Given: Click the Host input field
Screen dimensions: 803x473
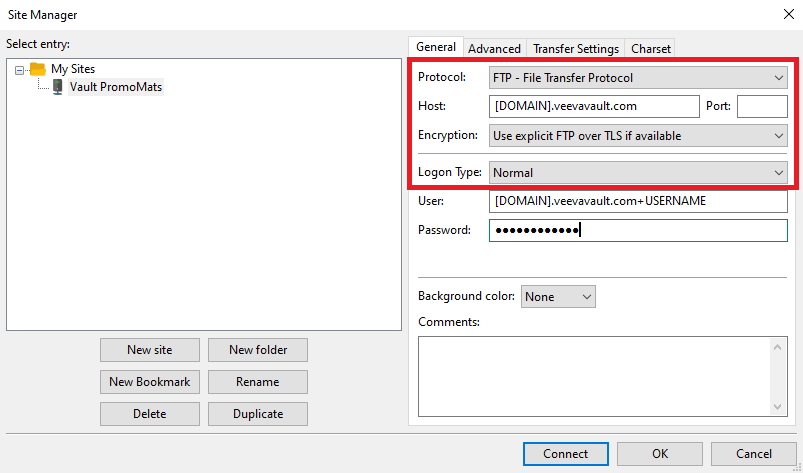Looking at the screenshot, I should (594, 106).
